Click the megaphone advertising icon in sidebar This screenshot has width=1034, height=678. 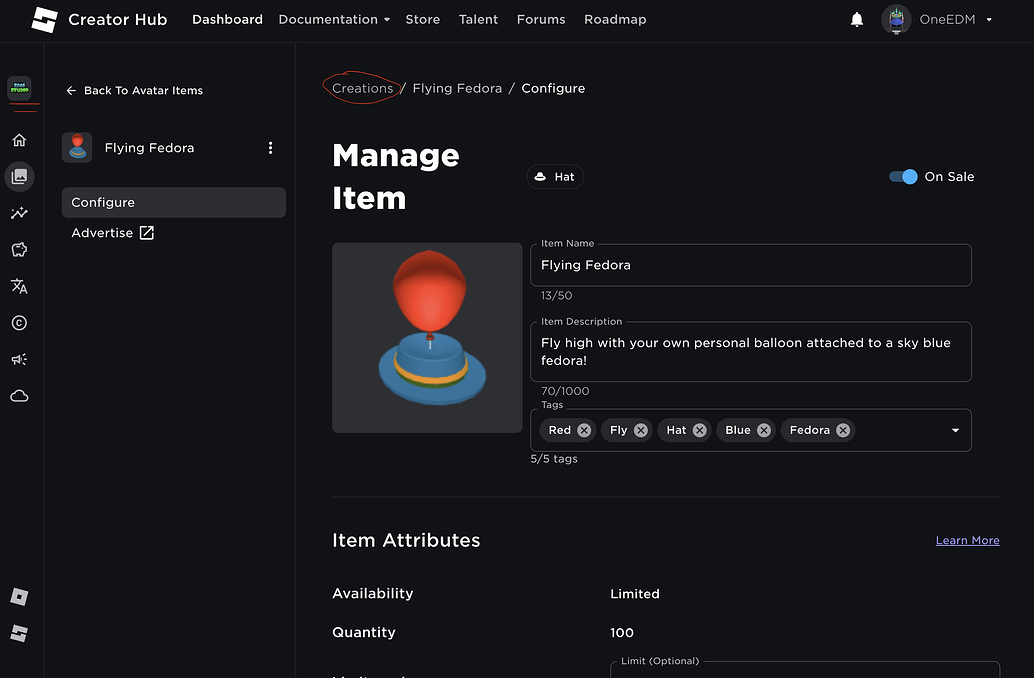pyautogui.click(x=19, y=359)
